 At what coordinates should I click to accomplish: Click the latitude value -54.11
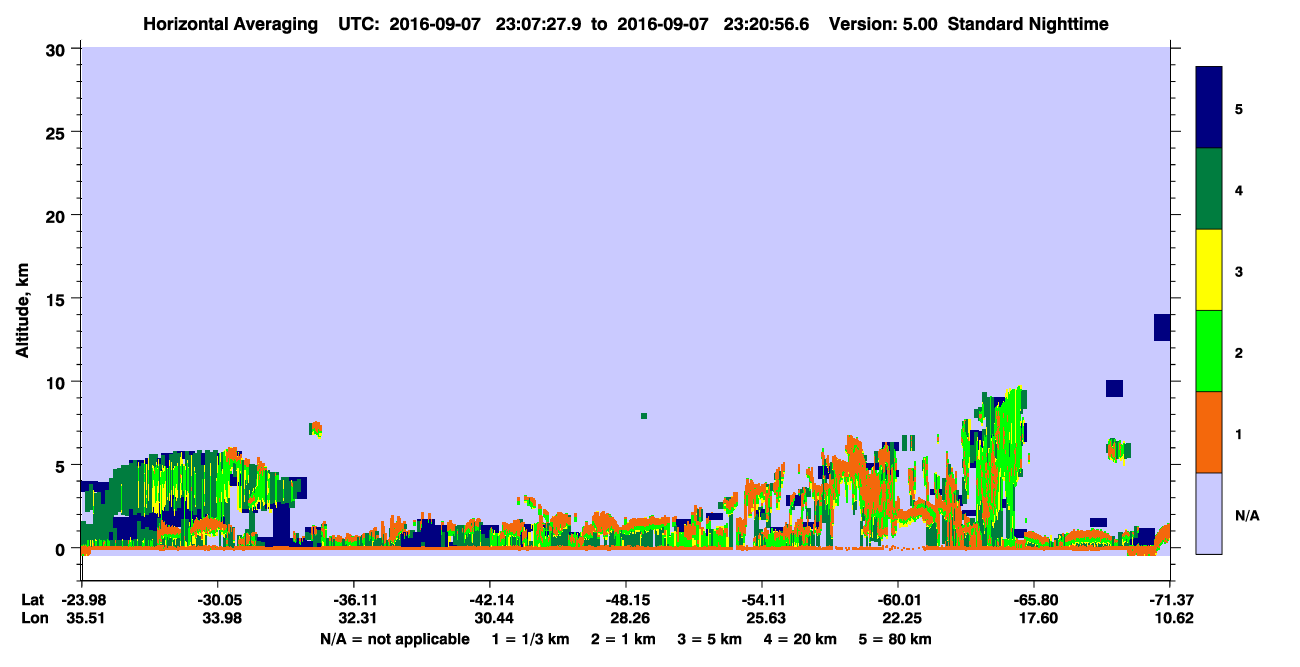[762, 600]
